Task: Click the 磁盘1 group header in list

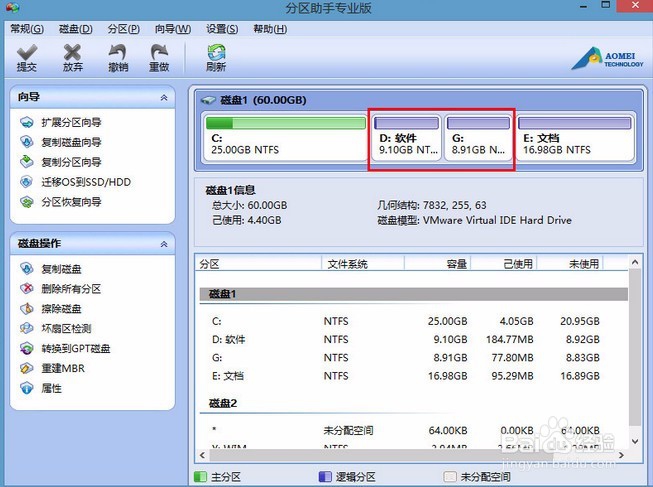Action: click(414, 294)
